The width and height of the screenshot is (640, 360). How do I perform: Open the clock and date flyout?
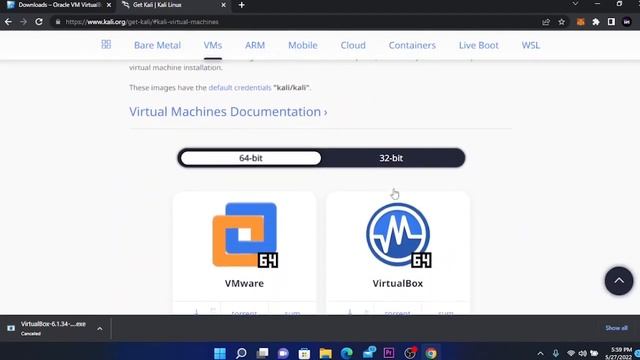pyautogui.click(x=618, y=353)
